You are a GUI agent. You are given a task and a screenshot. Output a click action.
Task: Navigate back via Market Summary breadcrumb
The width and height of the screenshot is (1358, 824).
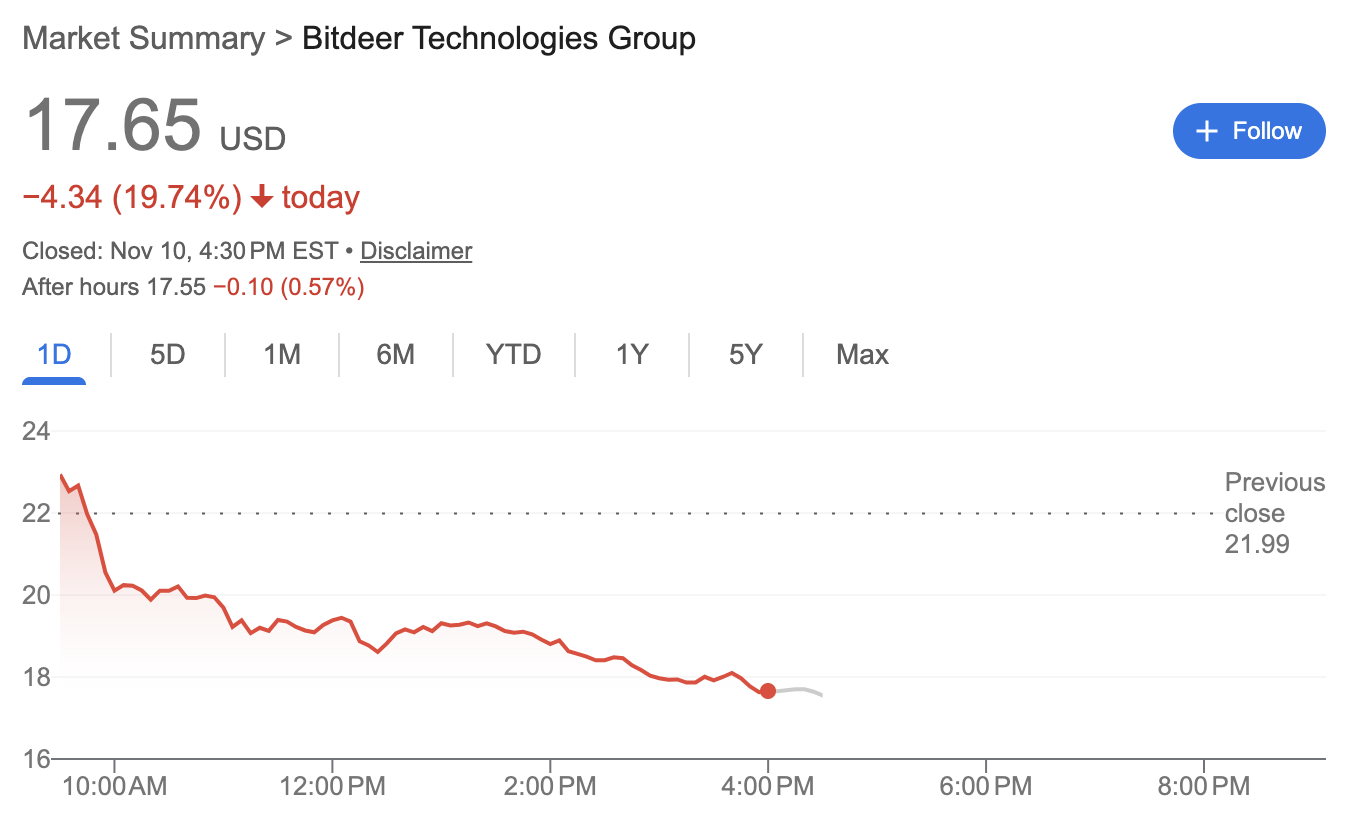(x=143, y=38)
